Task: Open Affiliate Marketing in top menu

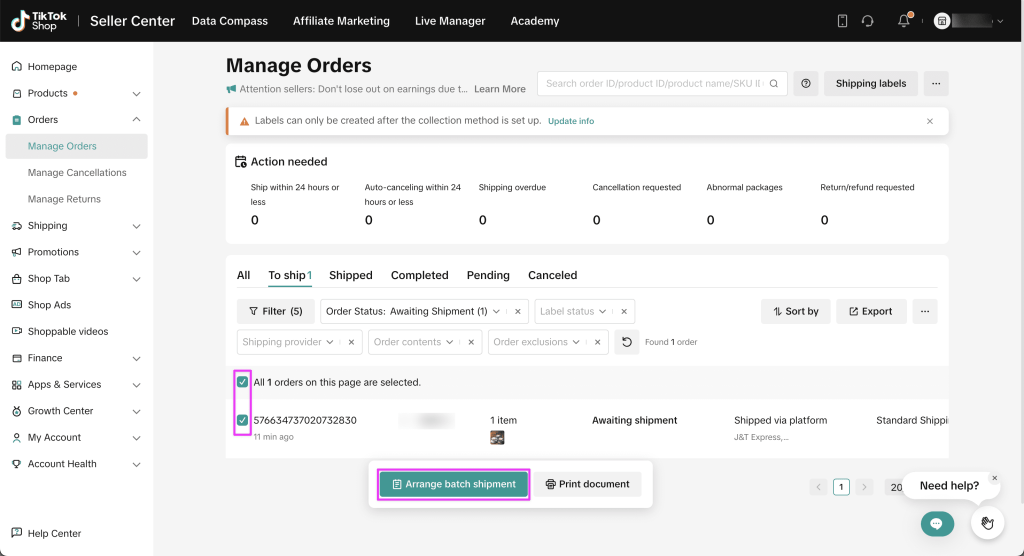Action: pos(341,21)
